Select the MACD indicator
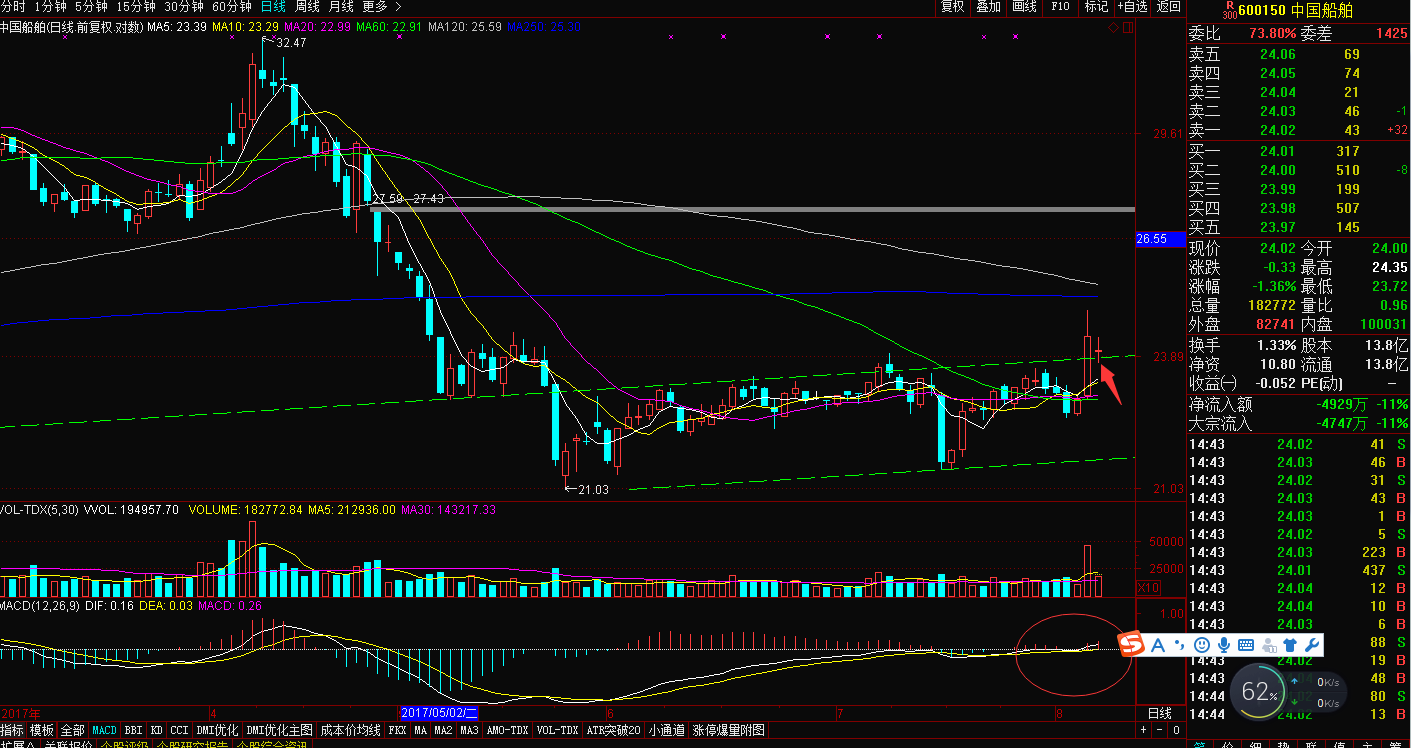The image size is (1411, 748). (104, 731)
